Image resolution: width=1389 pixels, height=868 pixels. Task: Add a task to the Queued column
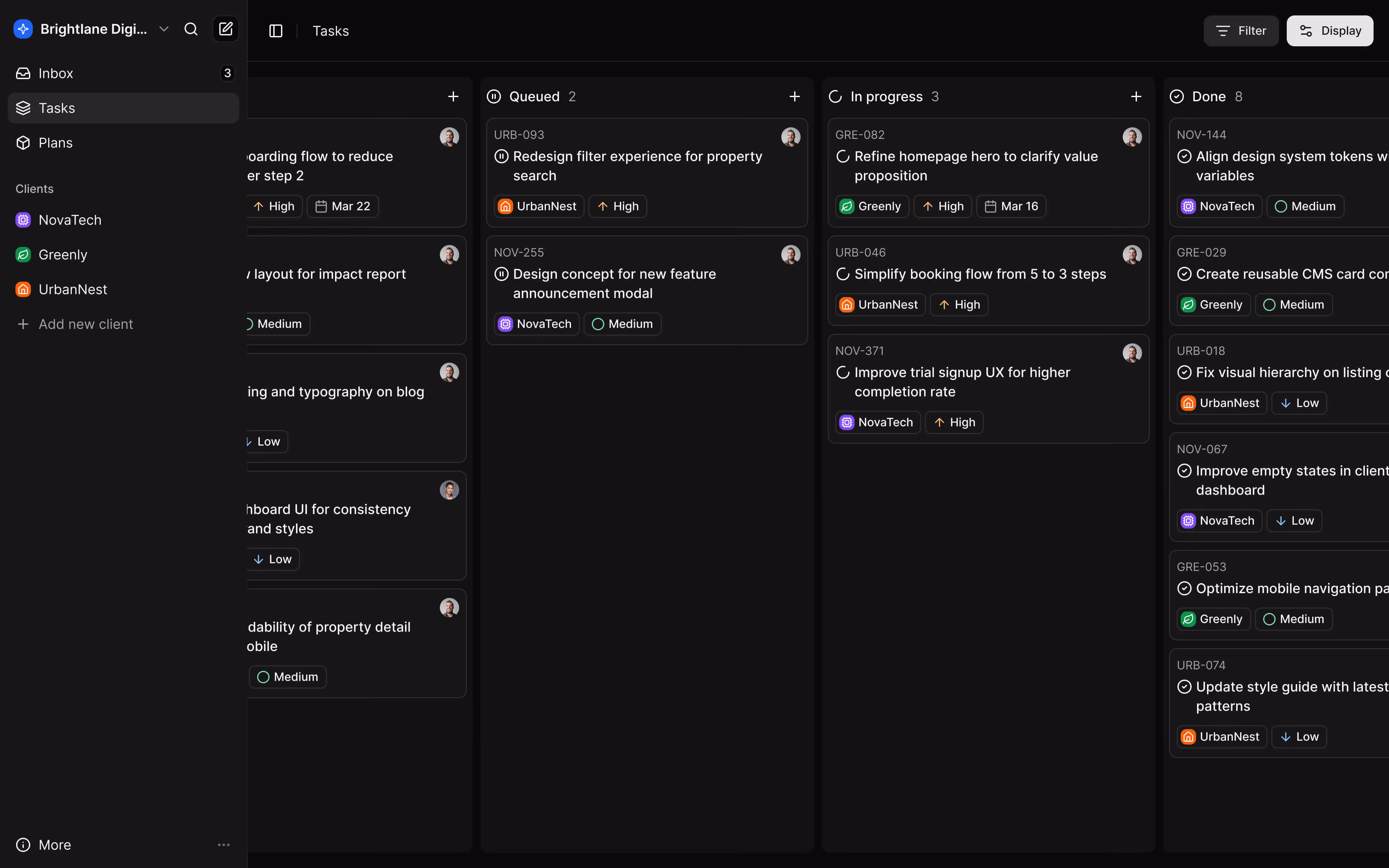click(794, 96)
